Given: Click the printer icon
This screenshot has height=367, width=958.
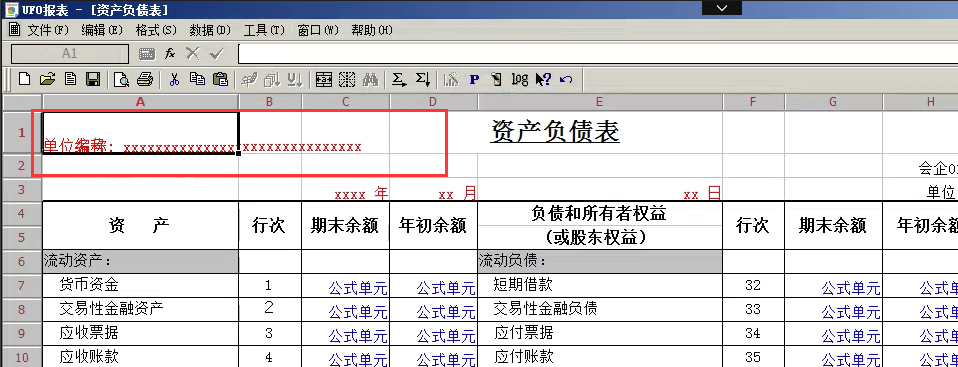Looking at the screenshot, I should click(144, 79).
